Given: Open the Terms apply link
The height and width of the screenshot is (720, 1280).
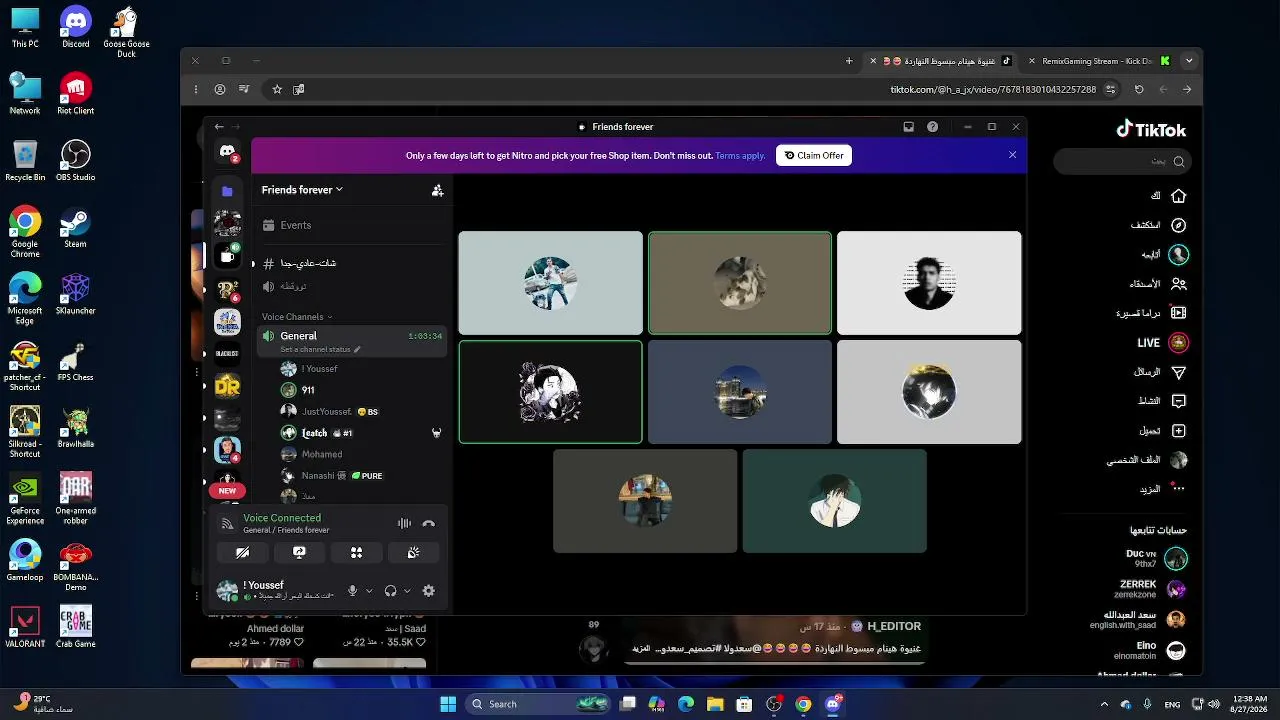Looking at the screenshot, I should pyautogui.click(x=740, y=156).
